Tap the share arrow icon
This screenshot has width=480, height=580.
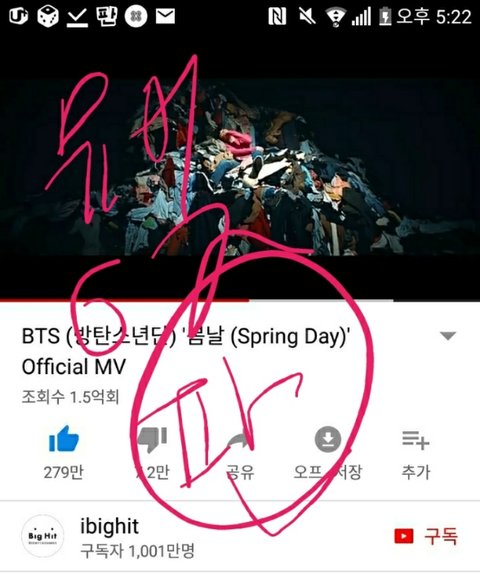(240, 441)
